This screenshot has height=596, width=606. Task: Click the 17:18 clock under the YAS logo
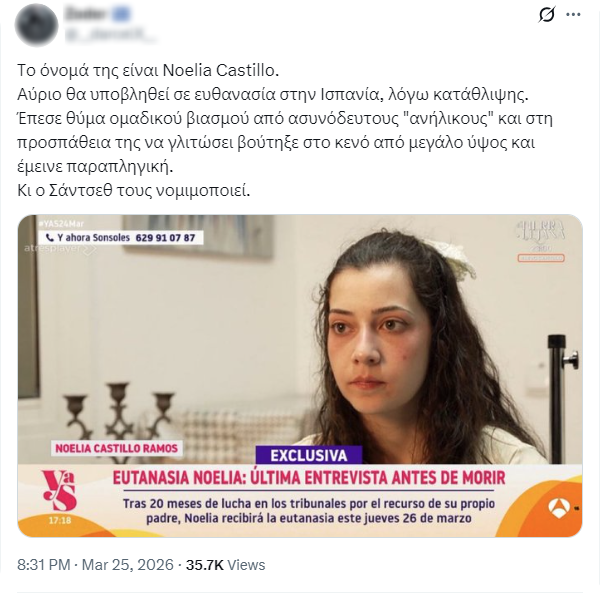click(x=60, y=521)
